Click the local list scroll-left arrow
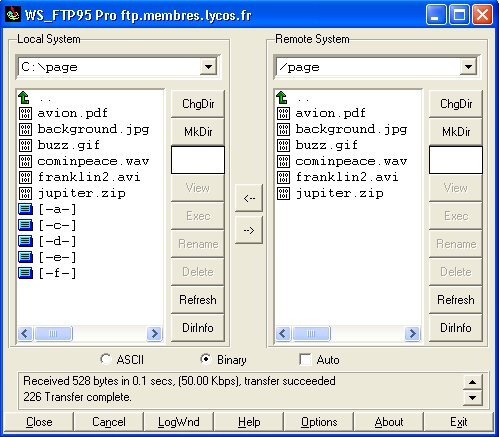This screenshot has height=437, width=499. (25, 333)
